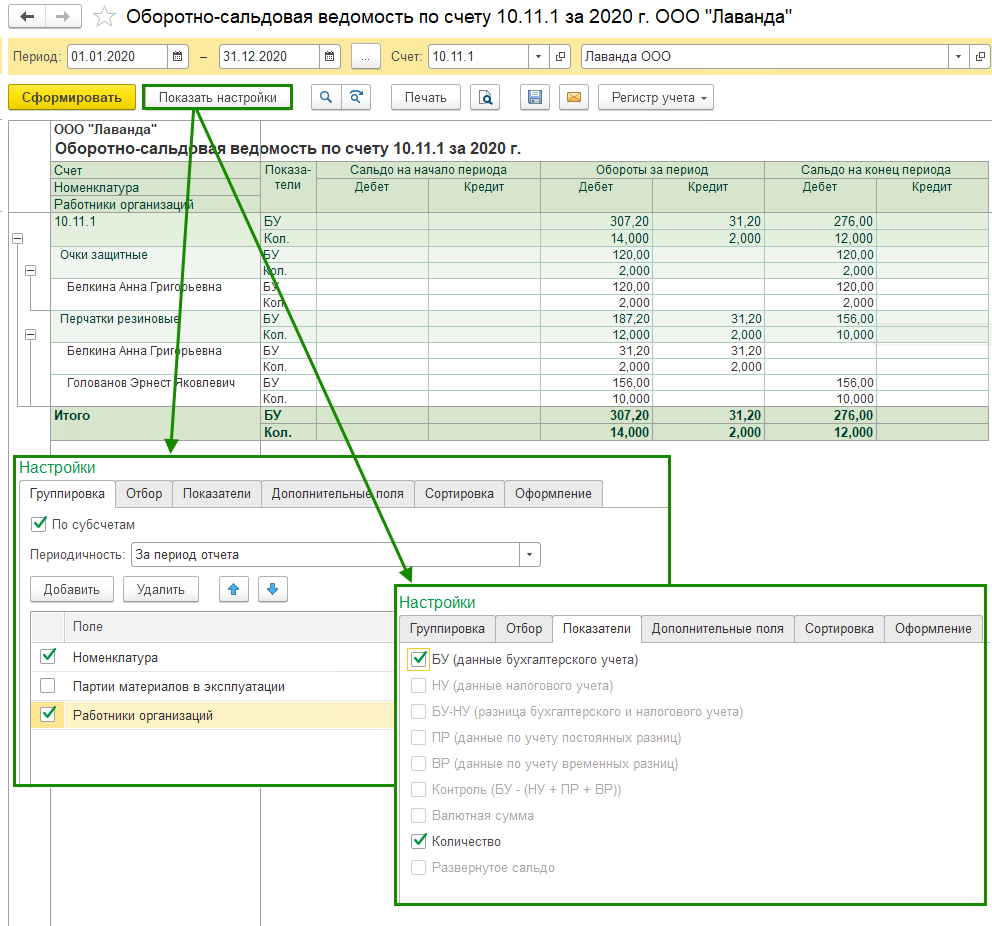Click the find-next refresh search icon
The width and height of the screenshot is (992, 926).
[x=356, y=97]
